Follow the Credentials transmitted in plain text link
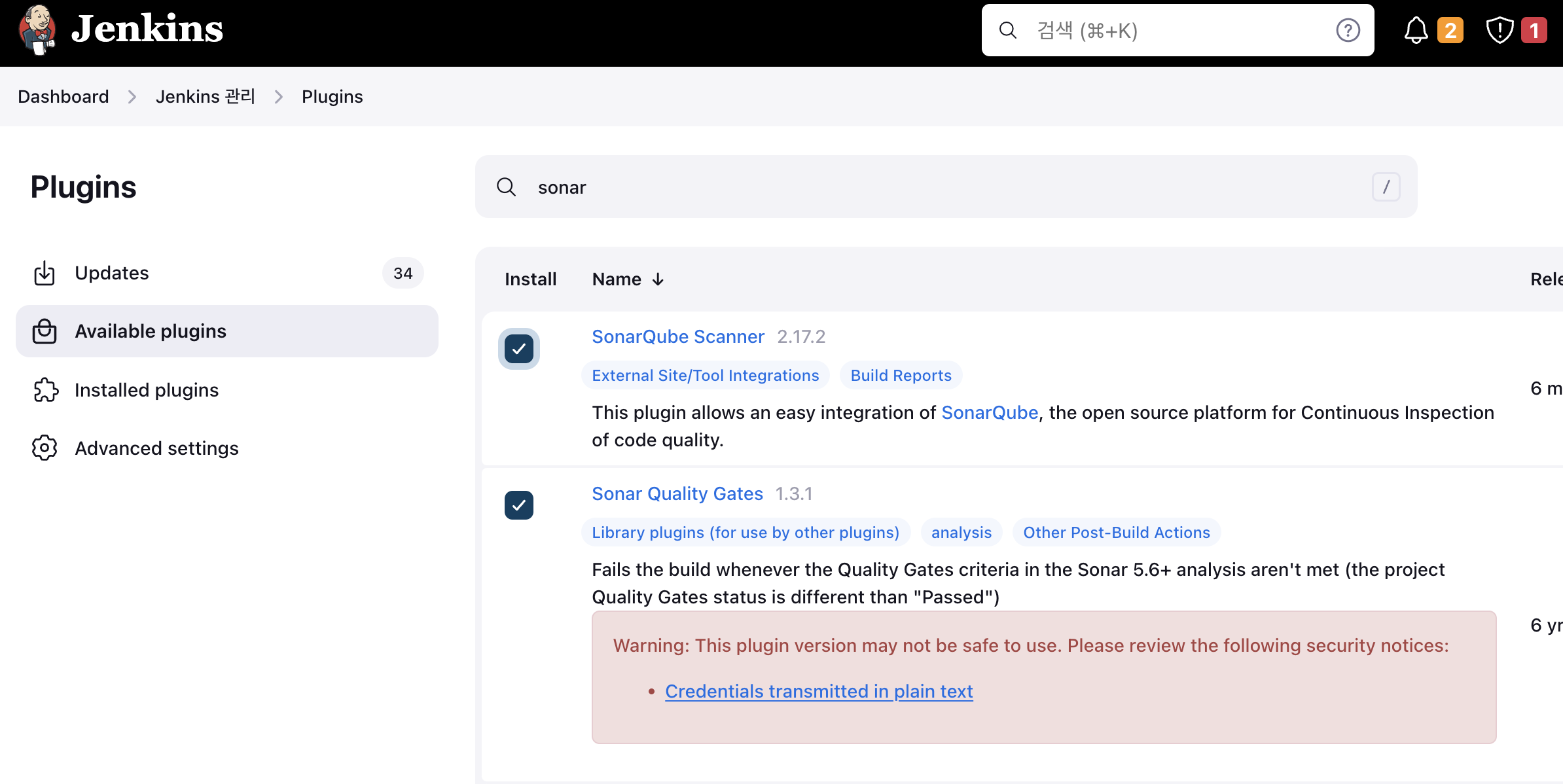This screenshot has height=784, width=1563. [818, 691]
